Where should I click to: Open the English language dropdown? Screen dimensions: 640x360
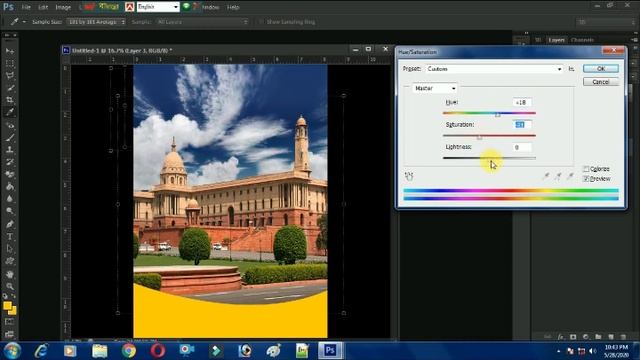[x=158, y=7]
